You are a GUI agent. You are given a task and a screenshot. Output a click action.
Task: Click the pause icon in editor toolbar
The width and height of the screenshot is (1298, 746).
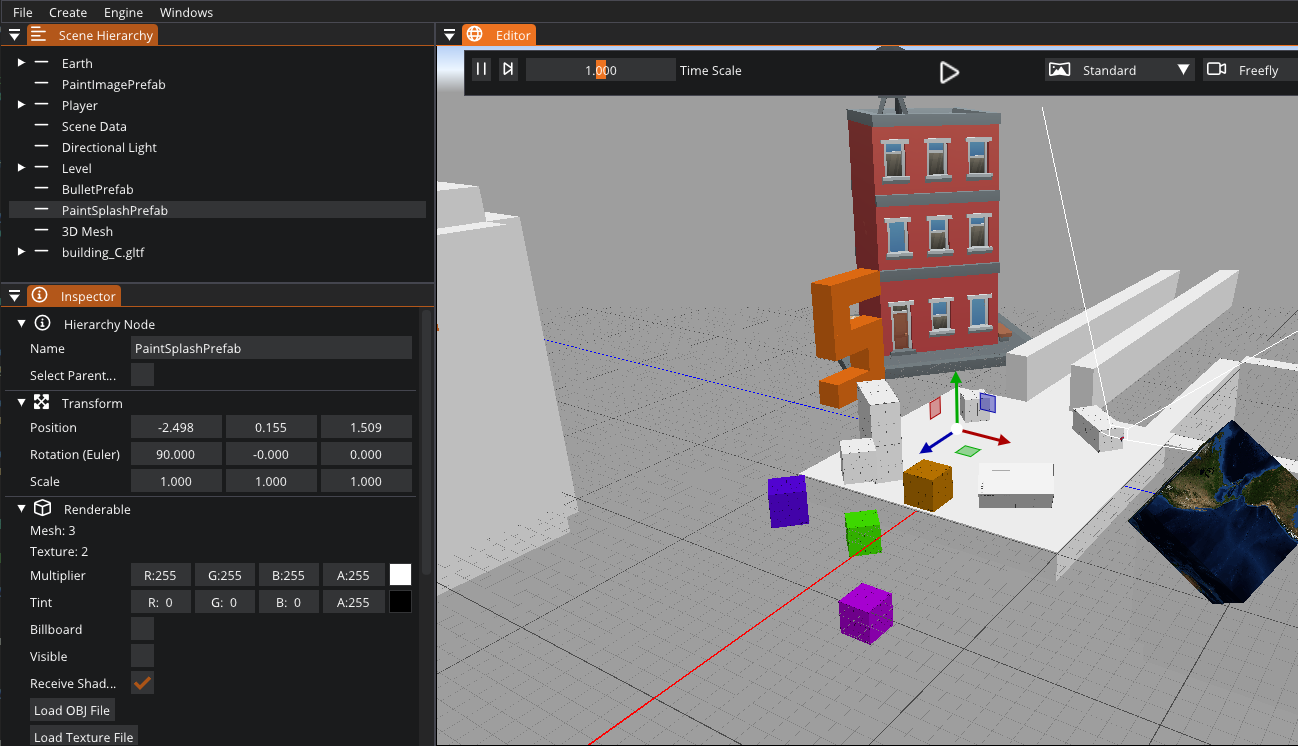point(481,69)
